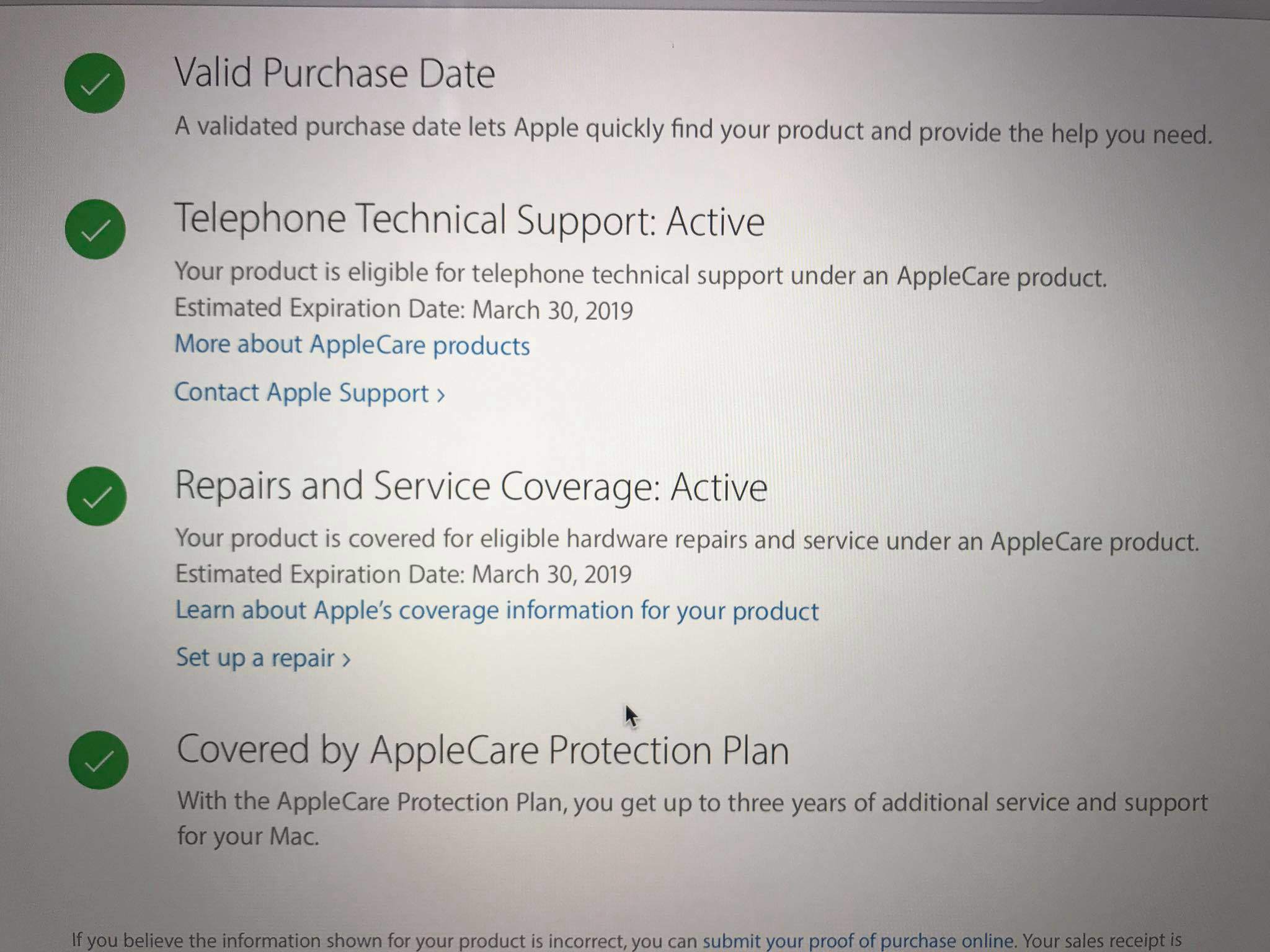Screen dimensions: 1270x952
Task: Click the eligible hardware repairs coverage sentence
Action: [x=687, y=540]
